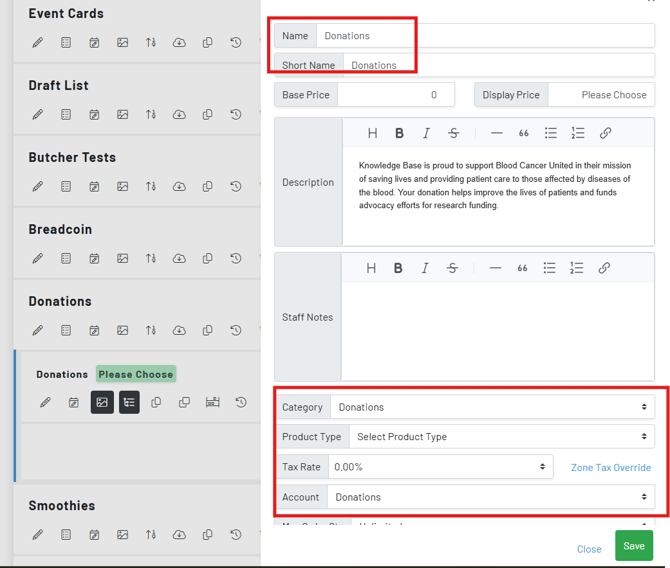This screenshot has height=568, width=670.
Task: Toggle strikethrough in the Description toolbar
Action: tap(453, 133)
